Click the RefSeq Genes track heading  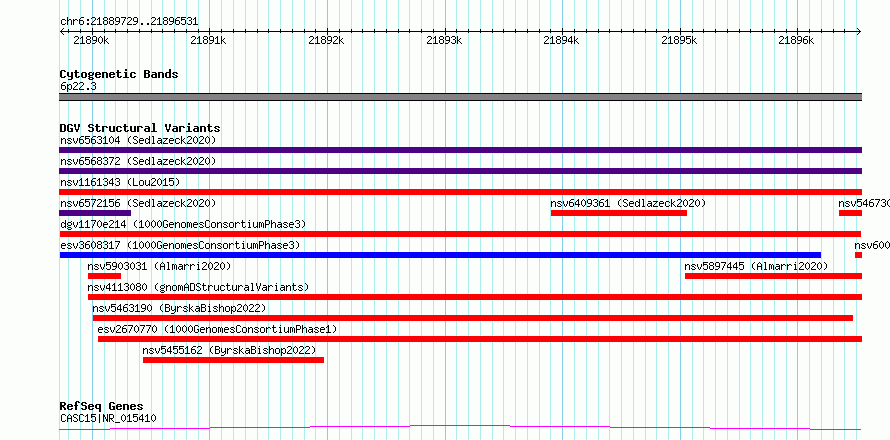pyautogui.click(x=101, y=406)
